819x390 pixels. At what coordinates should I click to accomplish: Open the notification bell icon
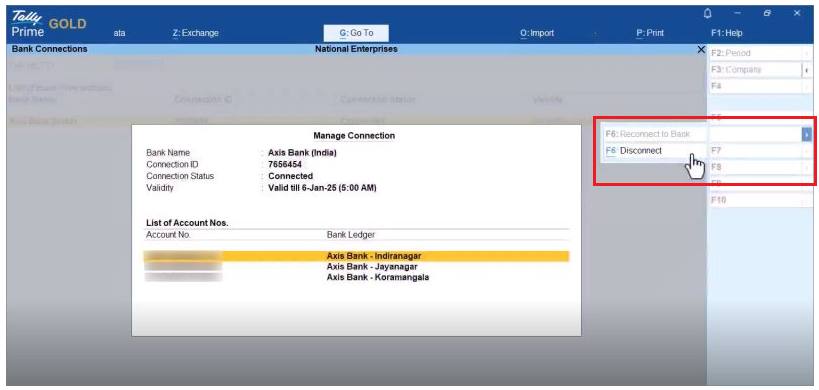708,14
